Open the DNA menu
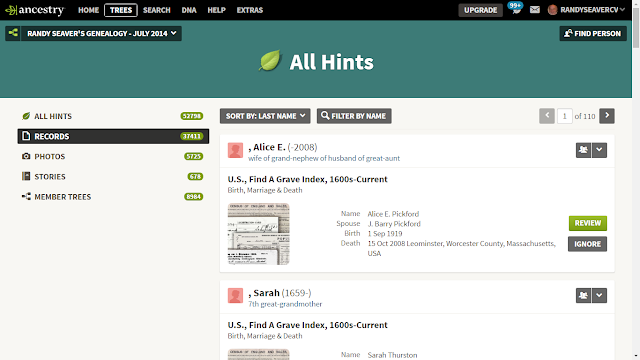 (189, 10)
